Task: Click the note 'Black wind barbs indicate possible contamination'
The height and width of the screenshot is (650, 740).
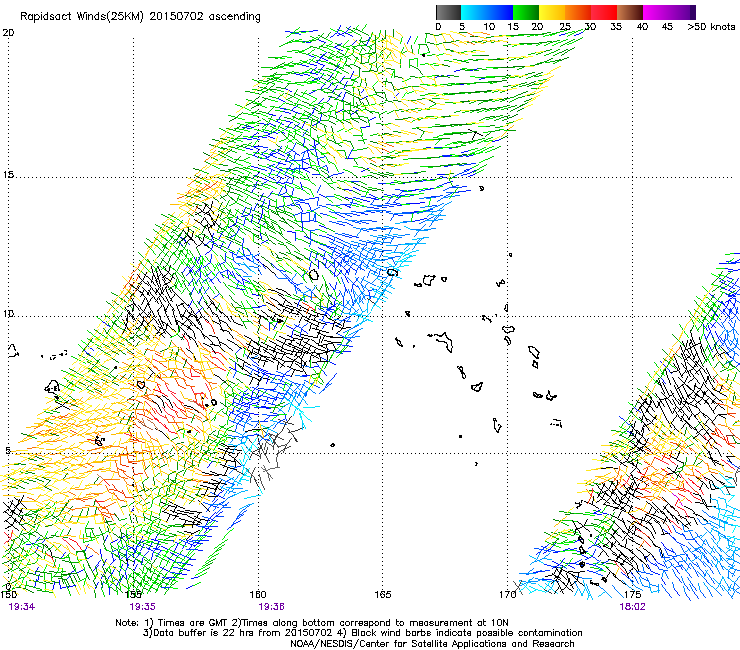Action: coord(467,633)
